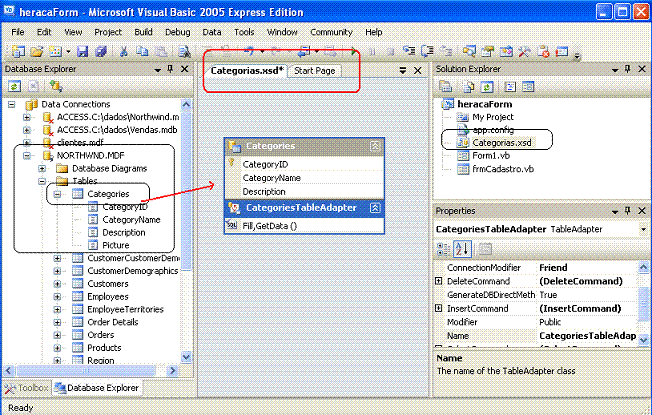The height and width of the screenshot is (415, 652).
Task: Toggle auto-hide pin on Properties panel
Action: point(627,211)
